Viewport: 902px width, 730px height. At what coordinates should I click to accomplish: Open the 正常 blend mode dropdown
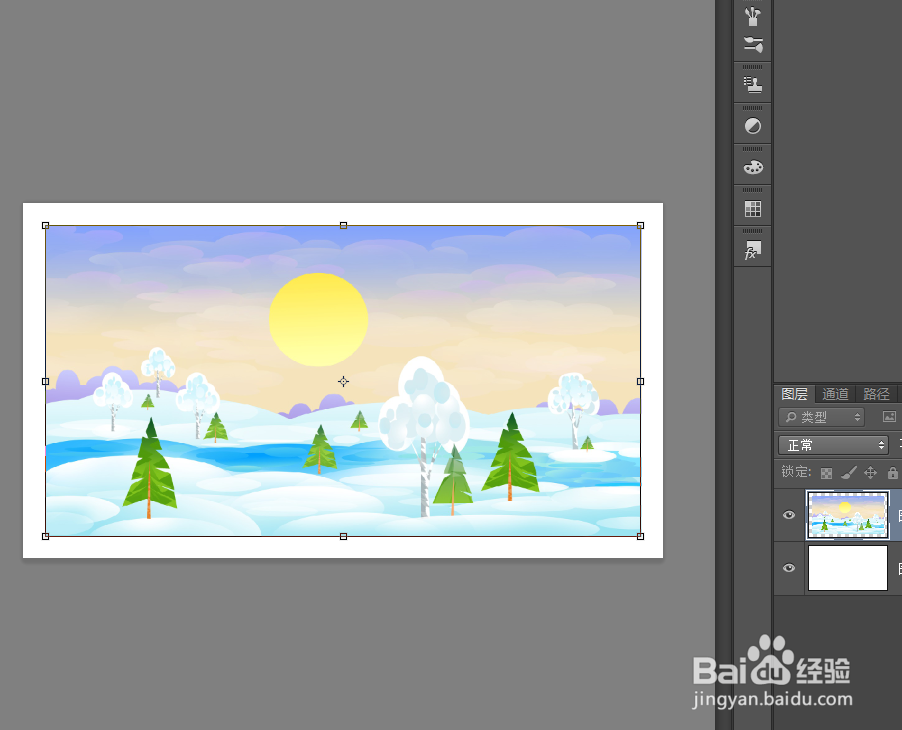[x=833, y=445]
